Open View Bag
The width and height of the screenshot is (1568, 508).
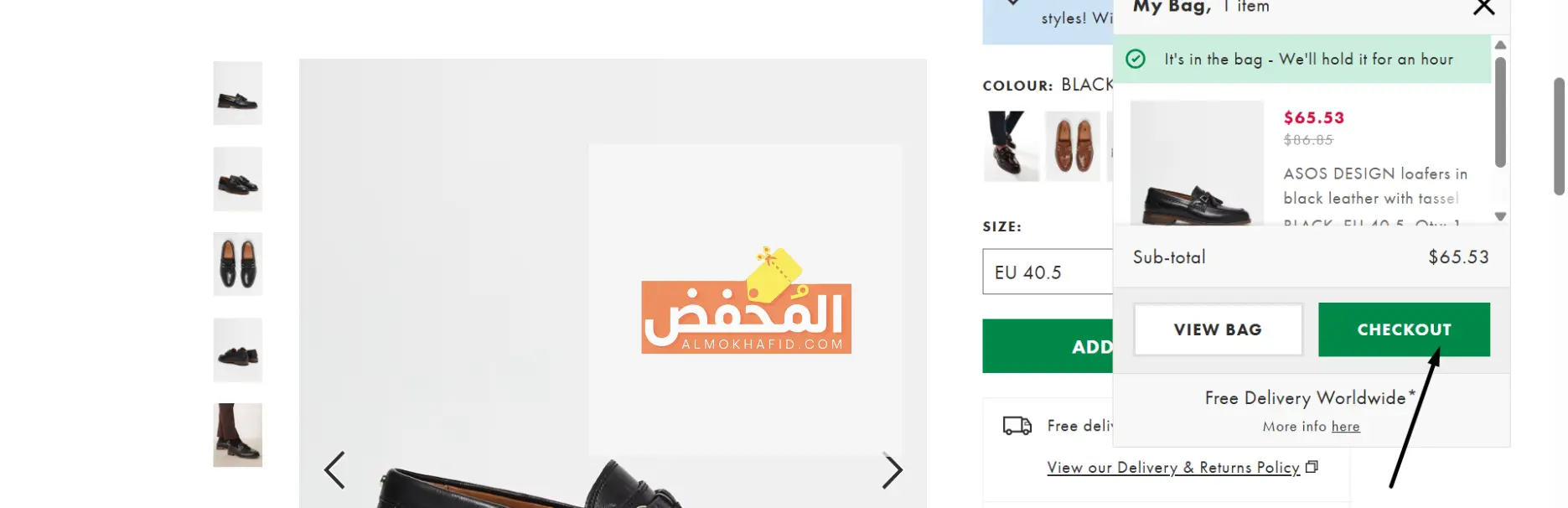click(1218, 329)
